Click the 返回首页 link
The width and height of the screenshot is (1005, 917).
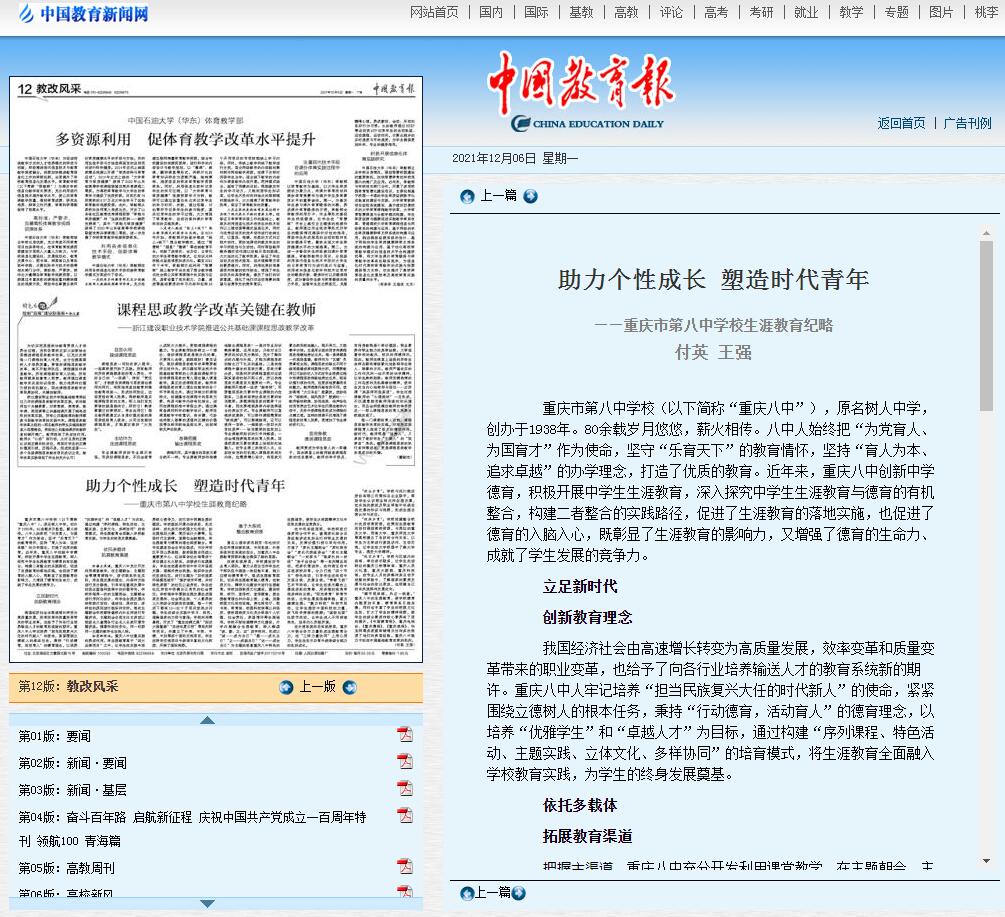click(x=901, y=123)
